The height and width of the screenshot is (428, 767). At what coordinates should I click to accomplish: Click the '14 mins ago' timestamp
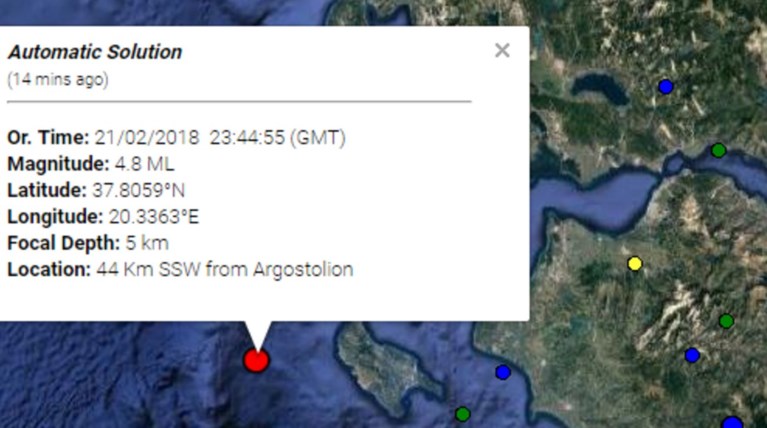(x=58, y=79)
